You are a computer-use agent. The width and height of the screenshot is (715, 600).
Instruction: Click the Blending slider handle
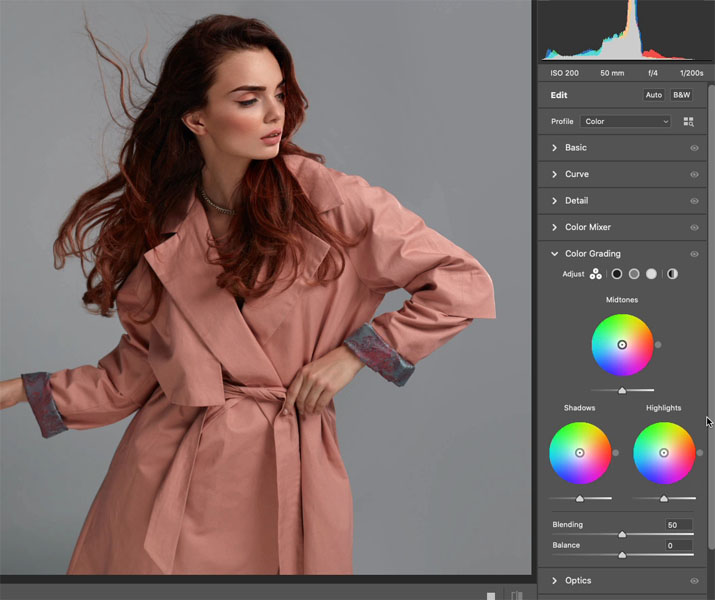pyautogui.click(x=622, y=535)
